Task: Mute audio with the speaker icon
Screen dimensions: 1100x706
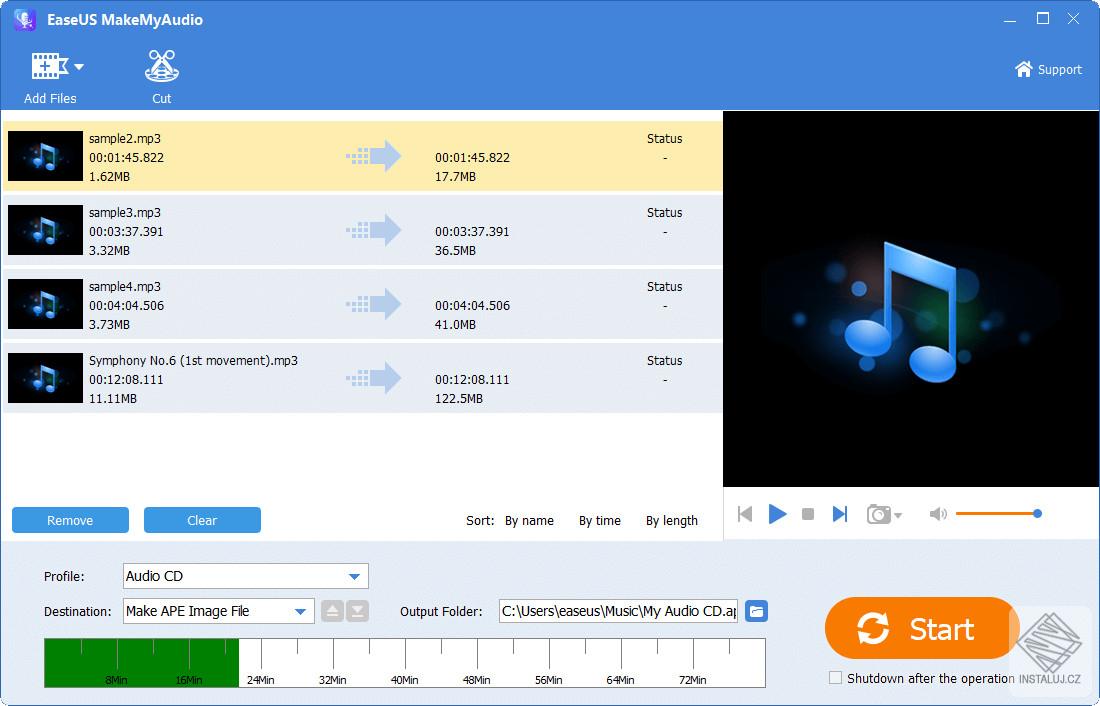Action: 937,513
